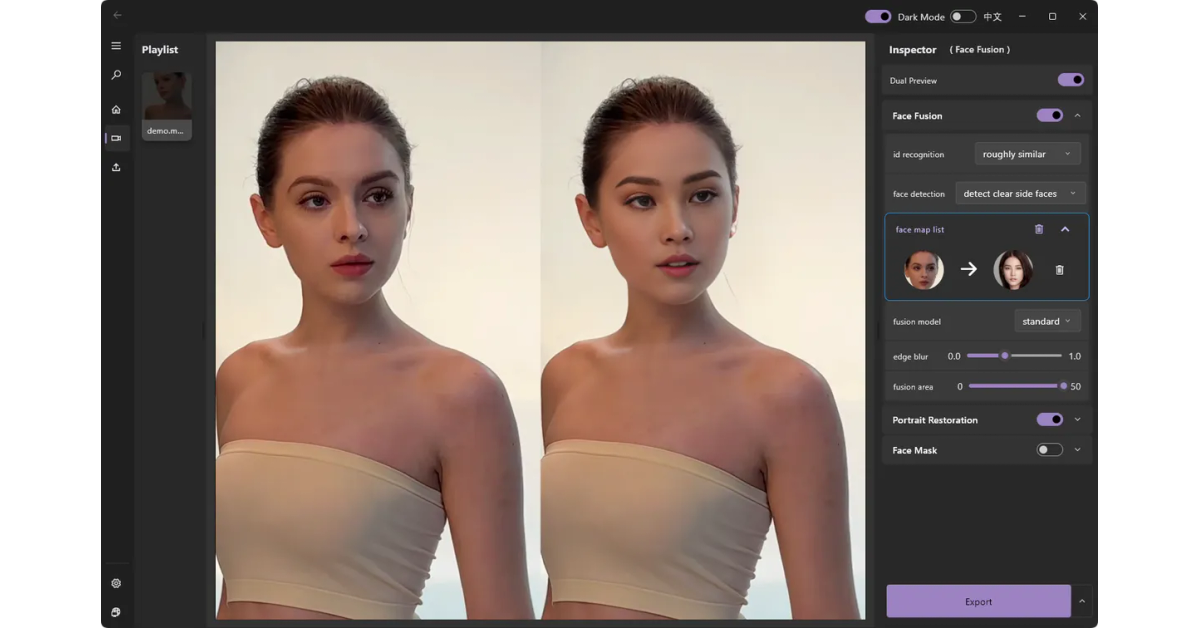Toggle the 中文 language switch
The image size is (1200, 628).
pos(963,16)
